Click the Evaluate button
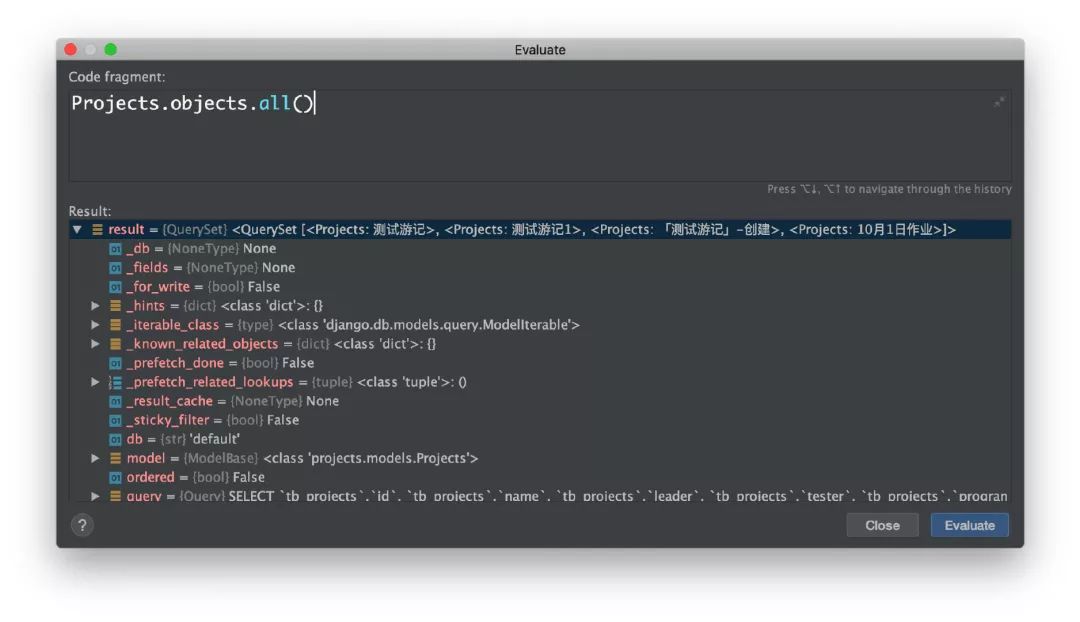This screenshot has width=1080, height=622. pos(969,526)
